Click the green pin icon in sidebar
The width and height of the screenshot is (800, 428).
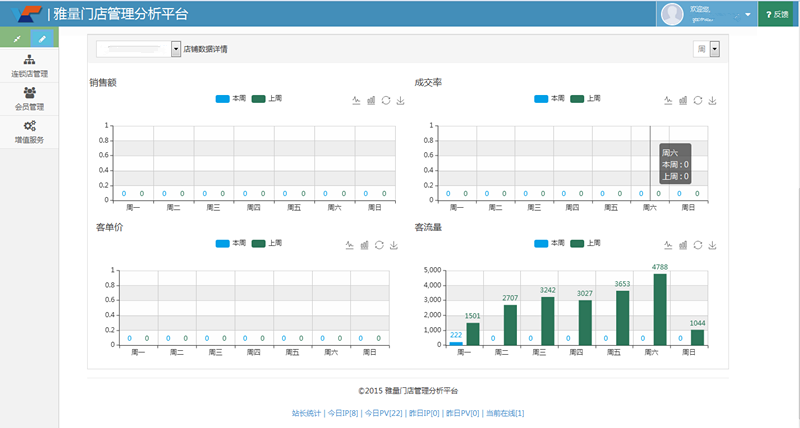[14, 38]
